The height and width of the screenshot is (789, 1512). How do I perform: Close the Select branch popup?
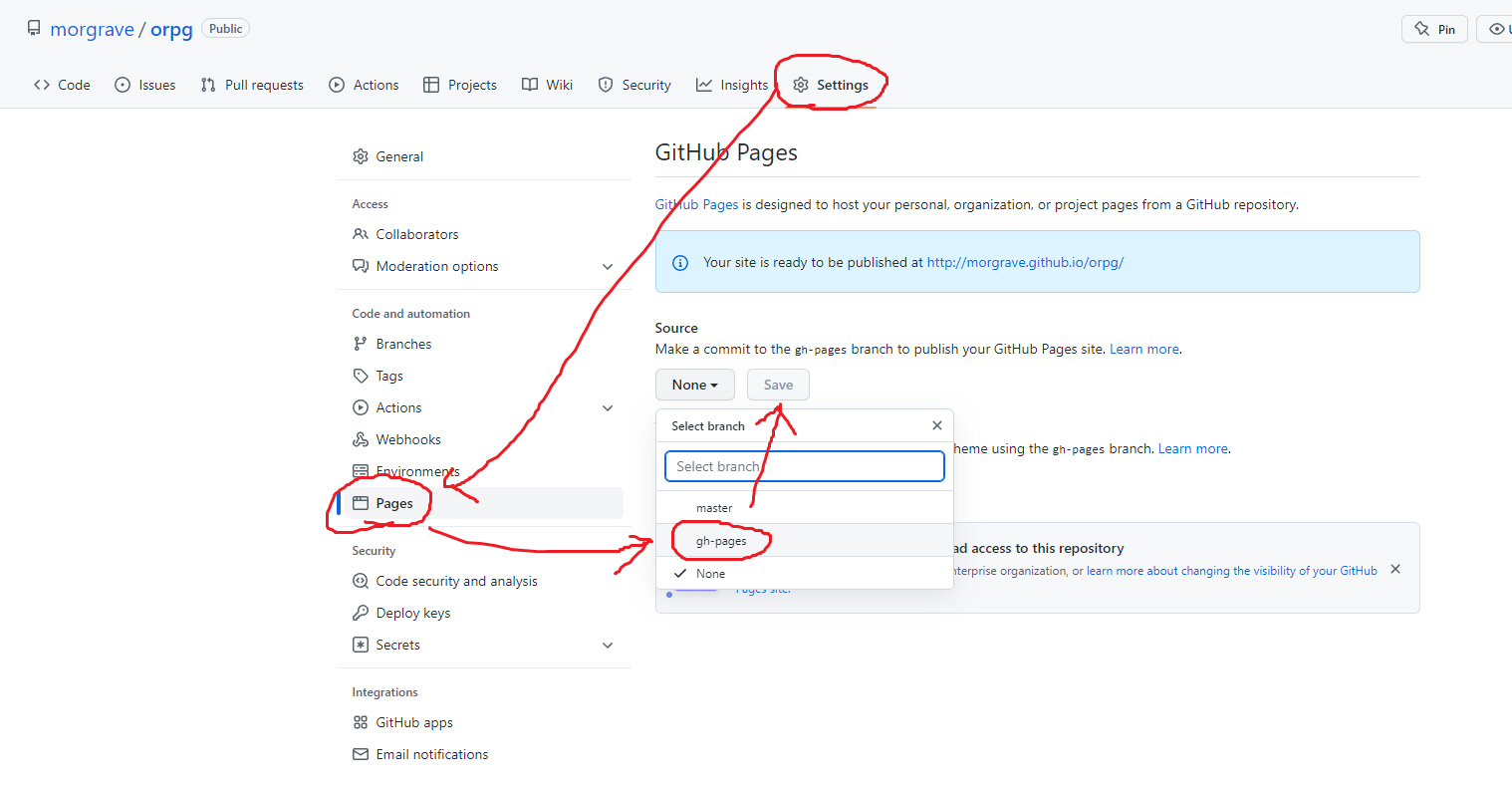pyautogui.click(x=936, y=425)
